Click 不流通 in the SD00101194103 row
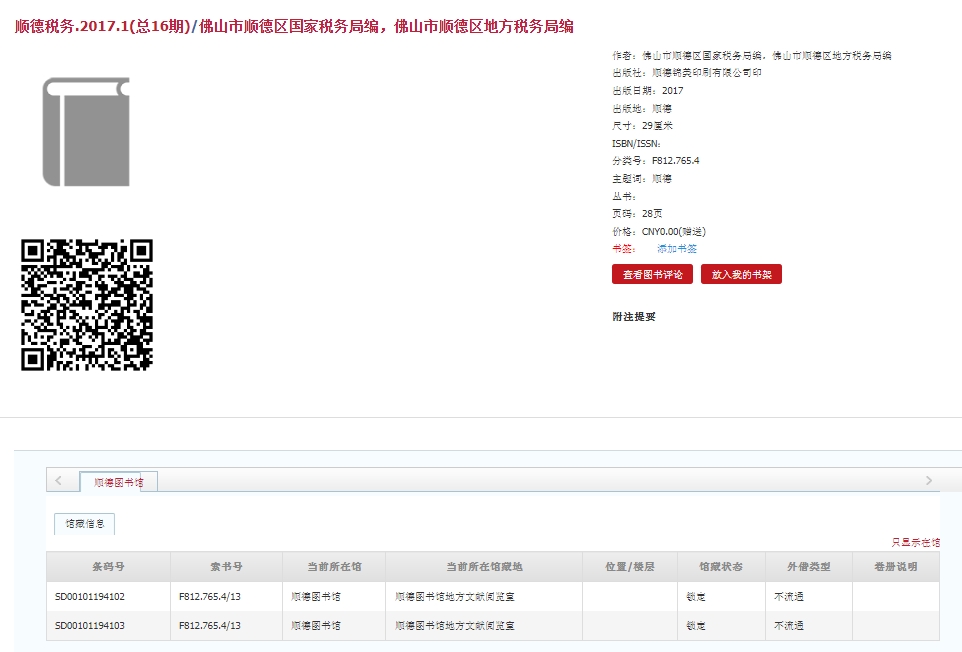The width and height of the screenshot is (962, 652). pos(789,626)
